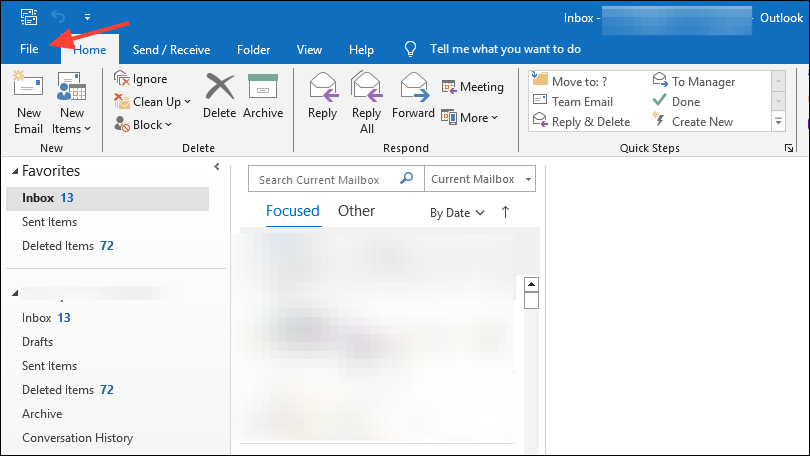Run the Team Email quick step
The height and width of the screenshot is (456, 810).
(573, 102)
